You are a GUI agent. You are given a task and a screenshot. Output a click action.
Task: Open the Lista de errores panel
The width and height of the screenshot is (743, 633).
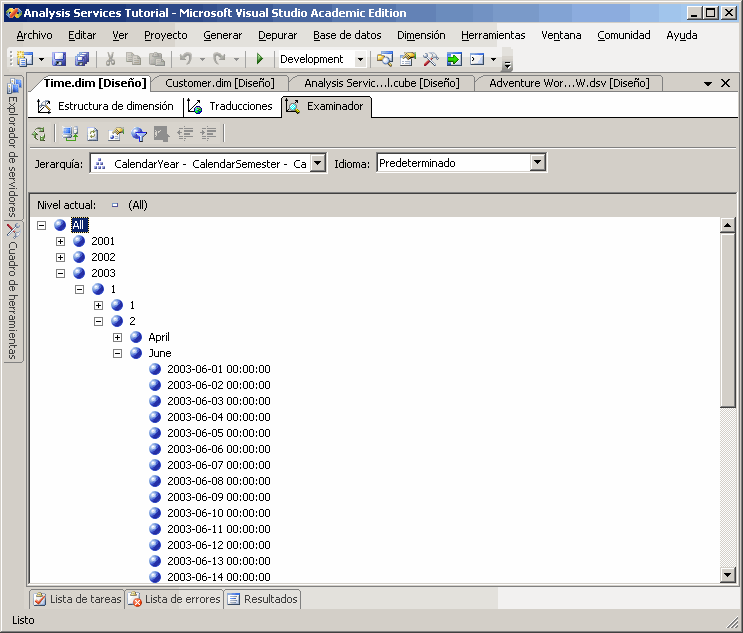point(174,599)
